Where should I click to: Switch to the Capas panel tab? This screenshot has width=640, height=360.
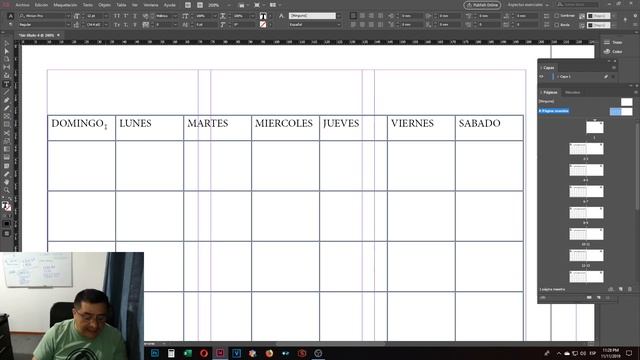[x=549, y=68]
